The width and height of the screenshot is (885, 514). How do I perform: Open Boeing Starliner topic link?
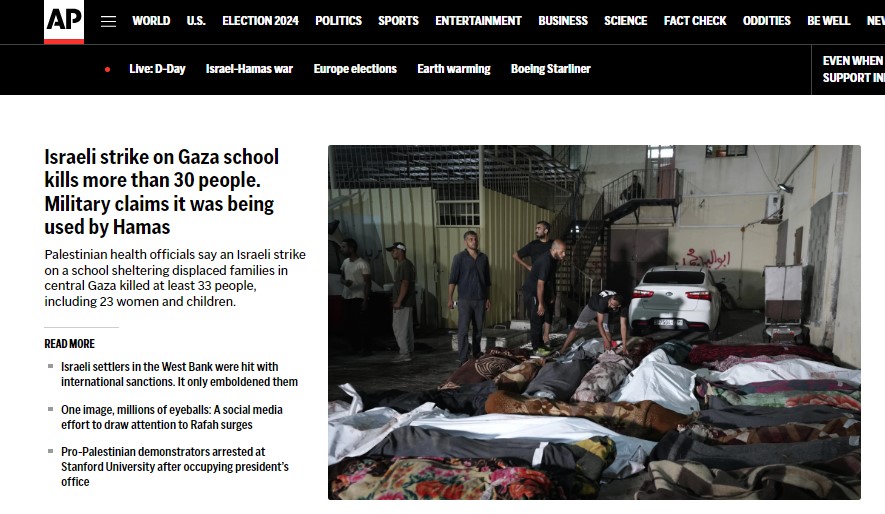coord(550,69)
